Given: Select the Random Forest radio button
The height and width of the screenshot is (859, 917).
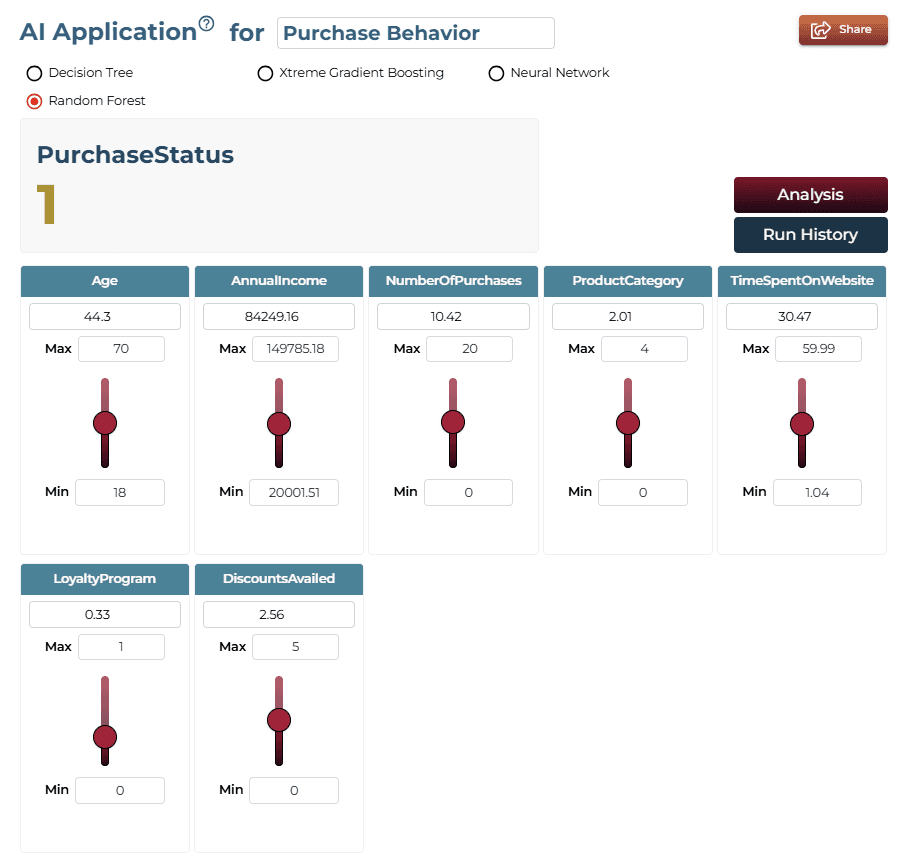Looking at the screenshot, I should tap(35, 101).
